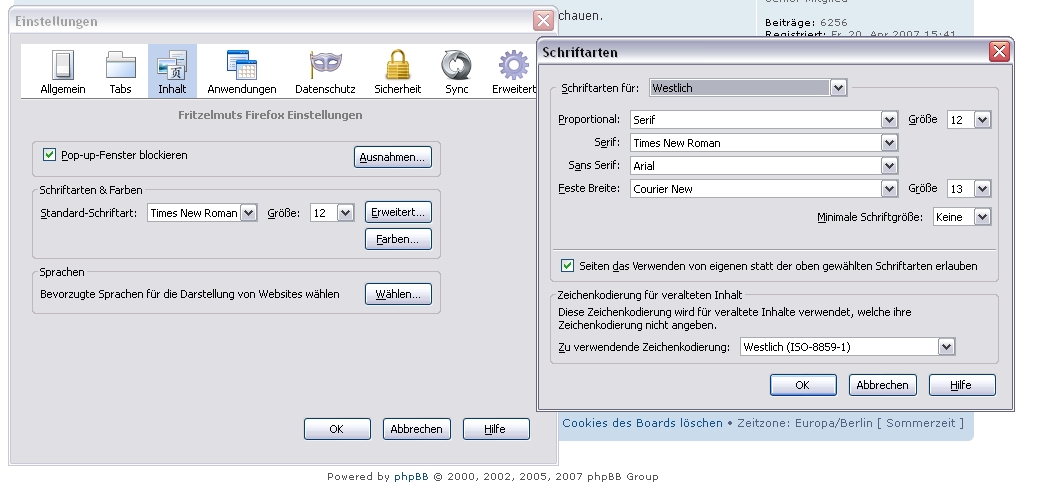
Task: Toggle Pop-up-Fenster blockieren checkbox
Action: coord(49,155)
